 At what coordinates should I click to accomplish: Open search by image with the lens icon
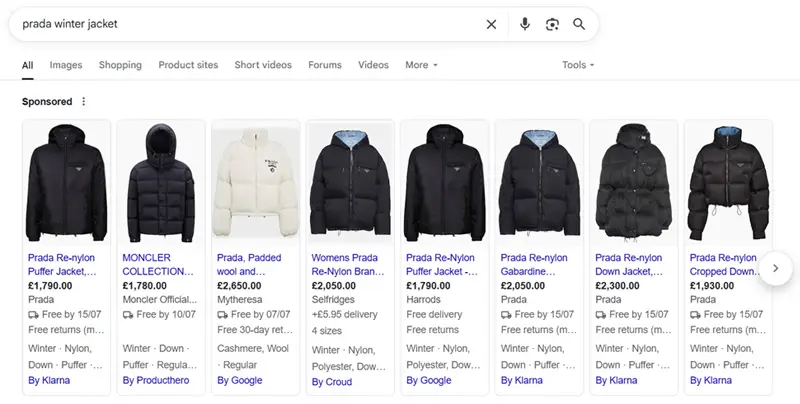pyautogui.click(x=552, y=24)
